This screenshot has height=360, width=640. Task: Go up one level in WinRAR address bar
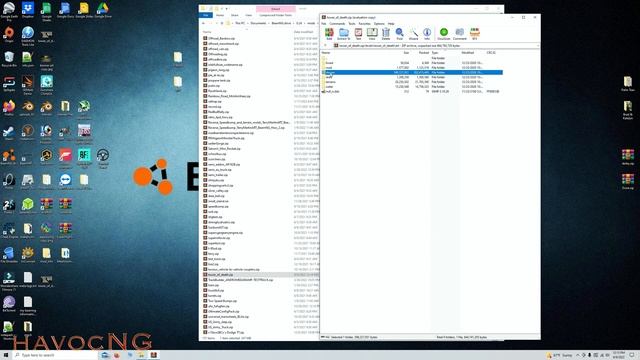click(326, 46)
